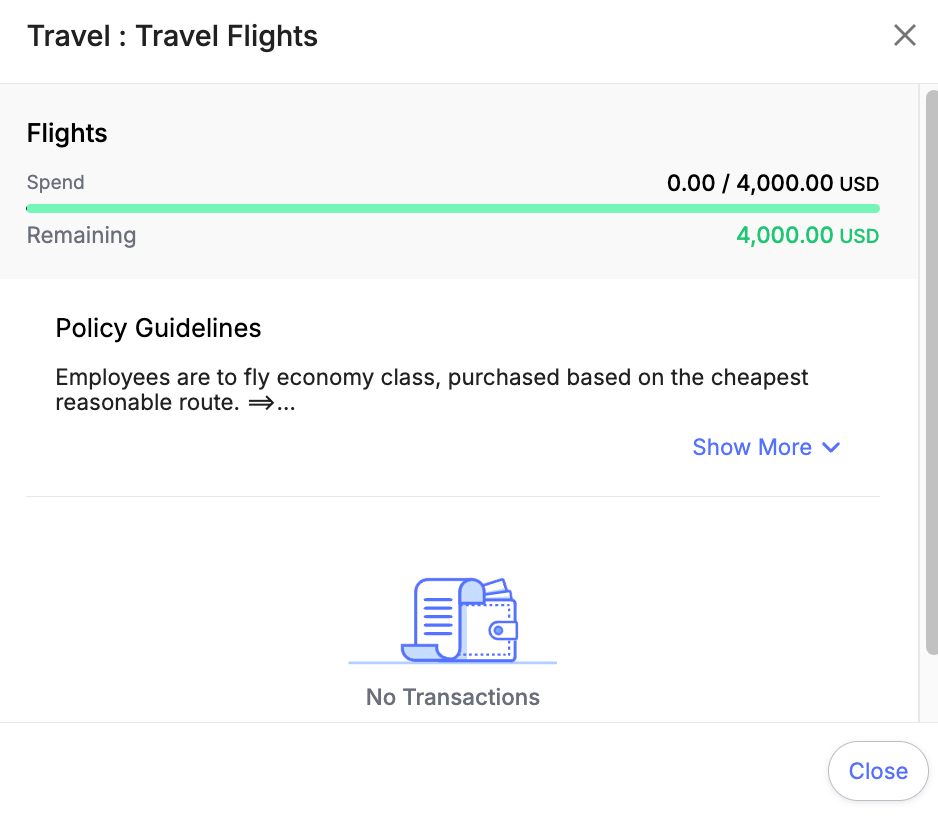Click the Travel : Travel Flights title
The height and width of the screenshot is (818, 938).
coord(172,36)
